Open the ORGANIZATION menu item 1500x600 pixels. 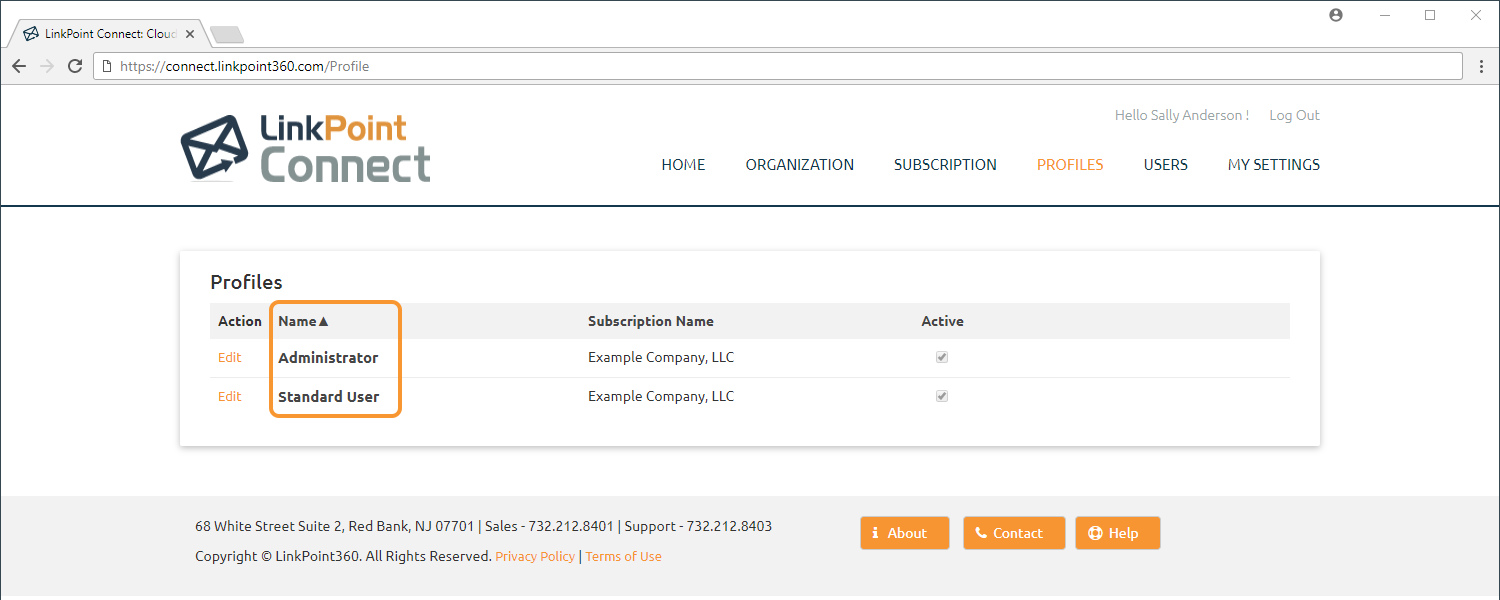coord(800,165)
